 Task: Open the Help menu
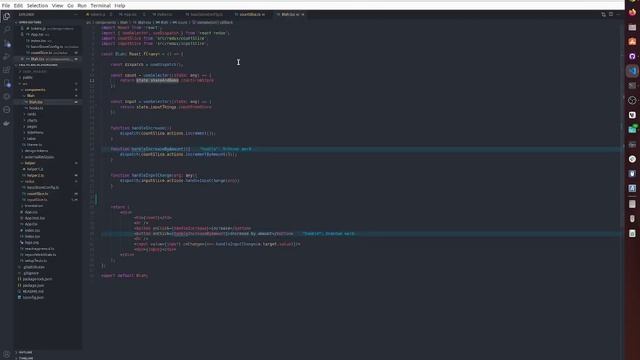tap(120, 6)
